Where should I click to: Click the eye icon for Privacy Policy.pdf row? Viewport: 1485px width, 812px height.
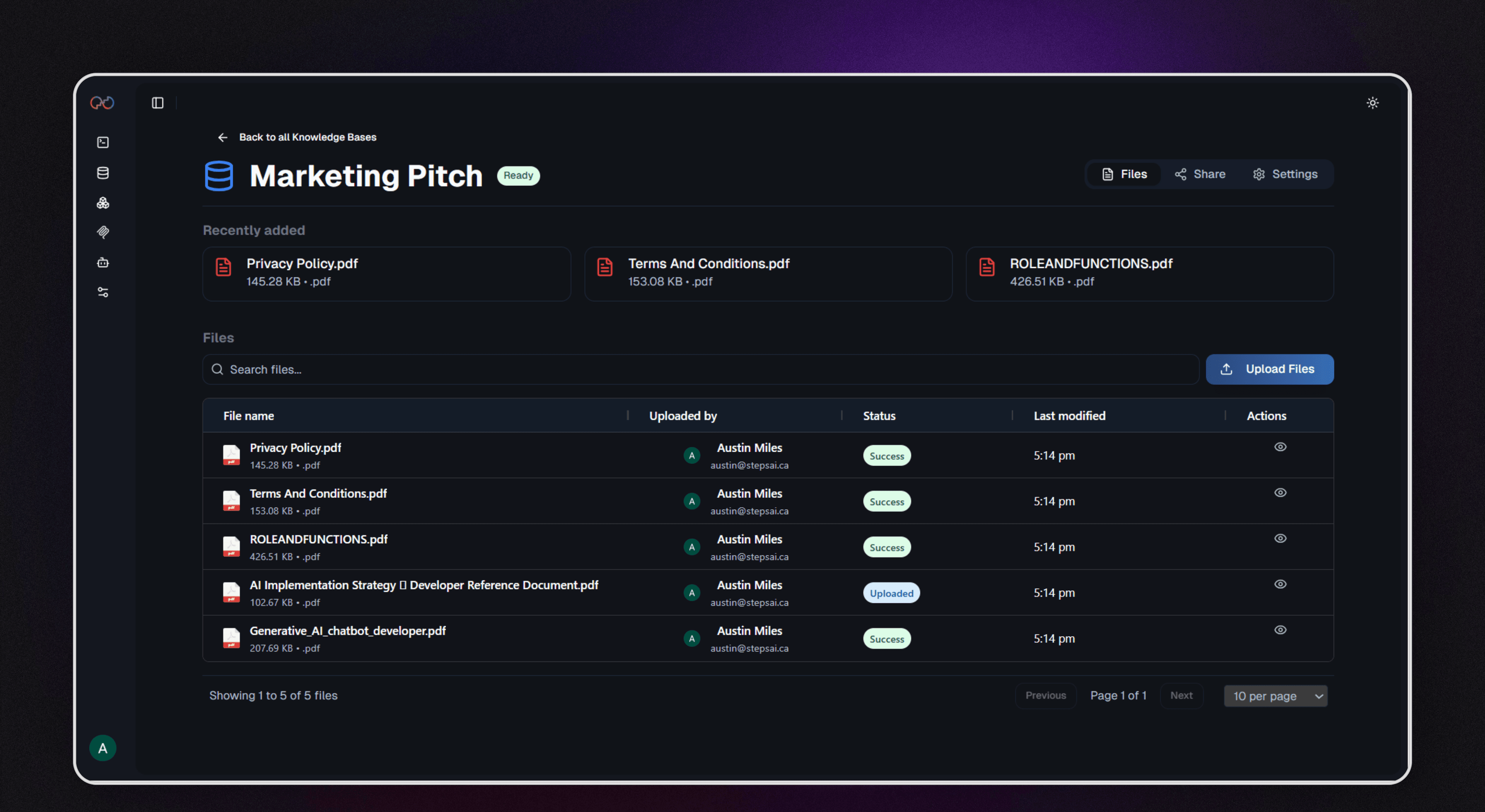pos(1280,447)
